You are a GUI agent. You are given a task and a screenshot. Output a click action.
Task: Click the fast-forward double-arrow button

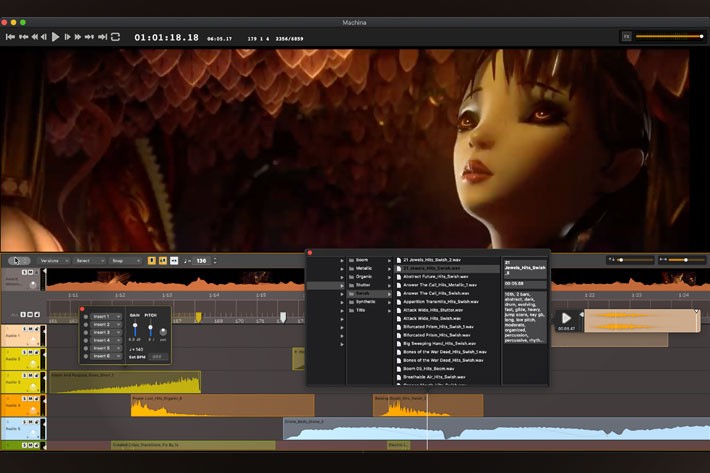point(77,37)
